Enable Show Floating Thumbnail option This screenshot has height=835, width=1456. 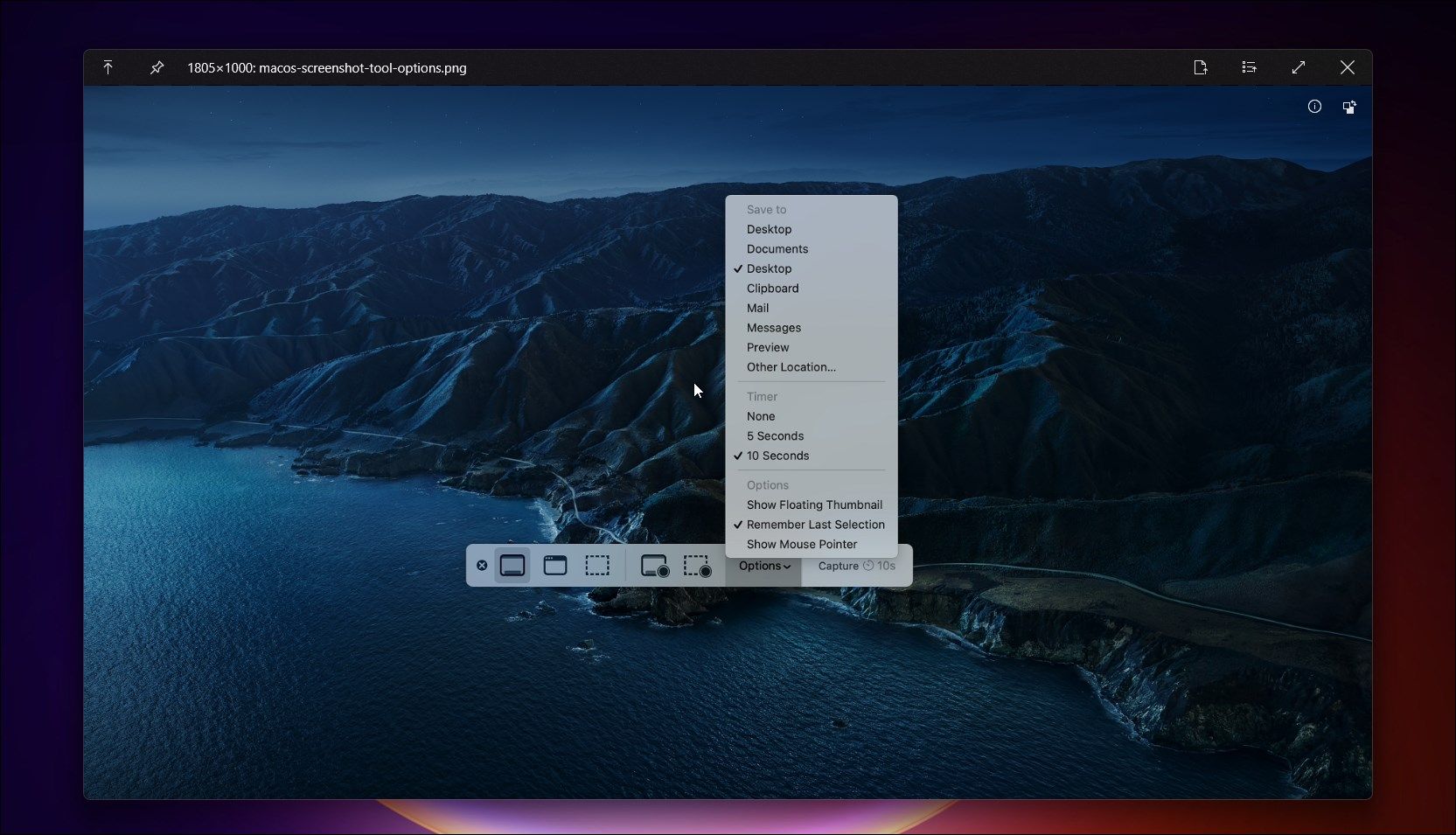tap(814, 504)
